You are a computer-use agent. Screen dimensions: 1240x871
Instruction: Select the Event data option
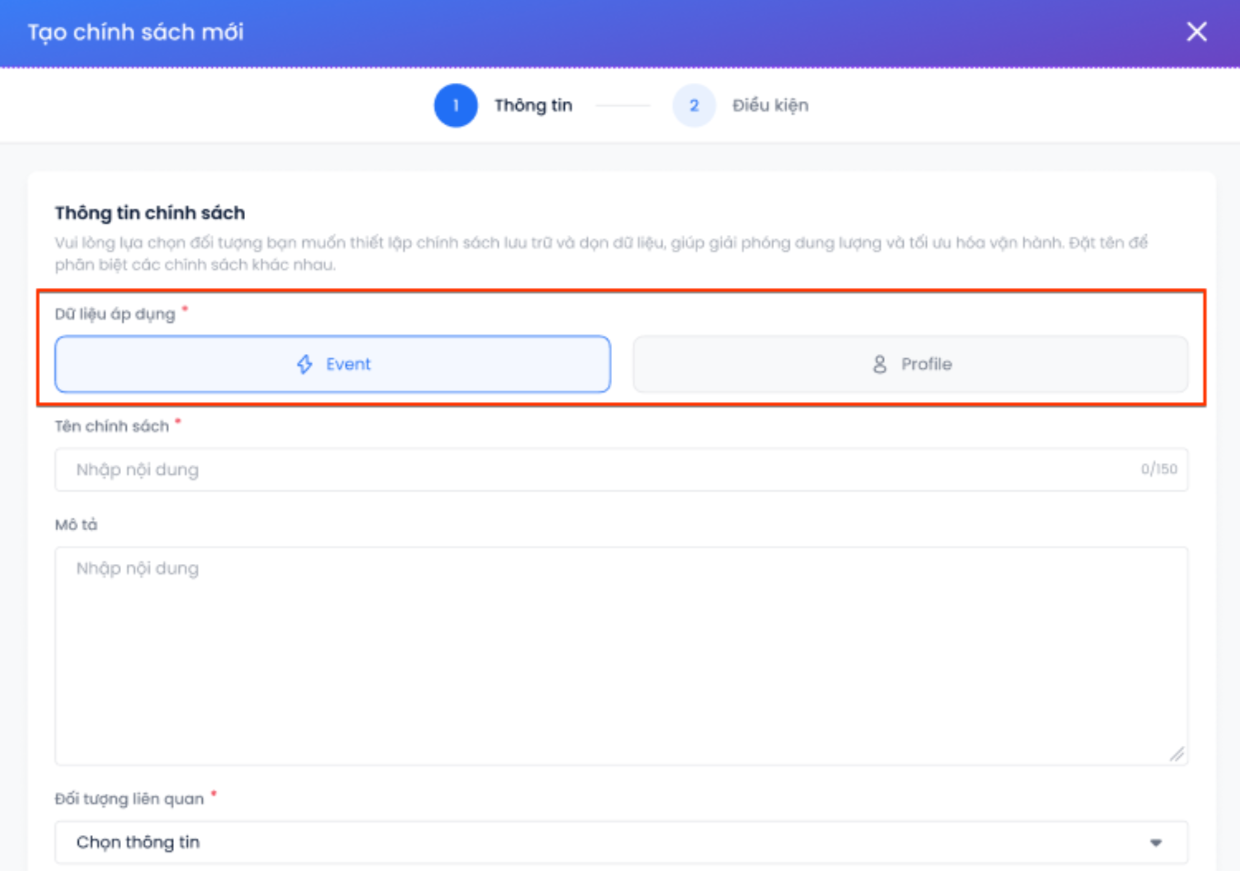click(332, 364)
